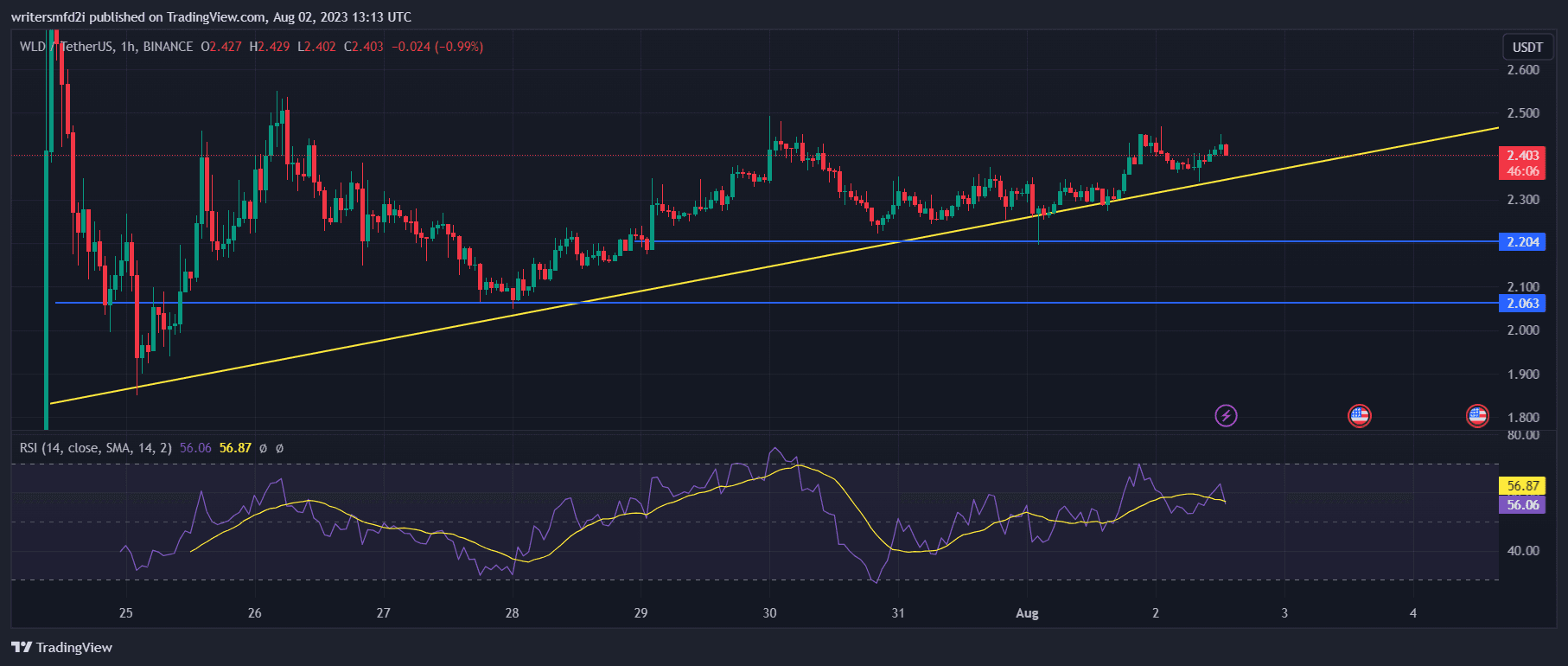Select the 2.063 horizontal line price tag
The image size is (1568, 666).
click(x=1522, y=304)
